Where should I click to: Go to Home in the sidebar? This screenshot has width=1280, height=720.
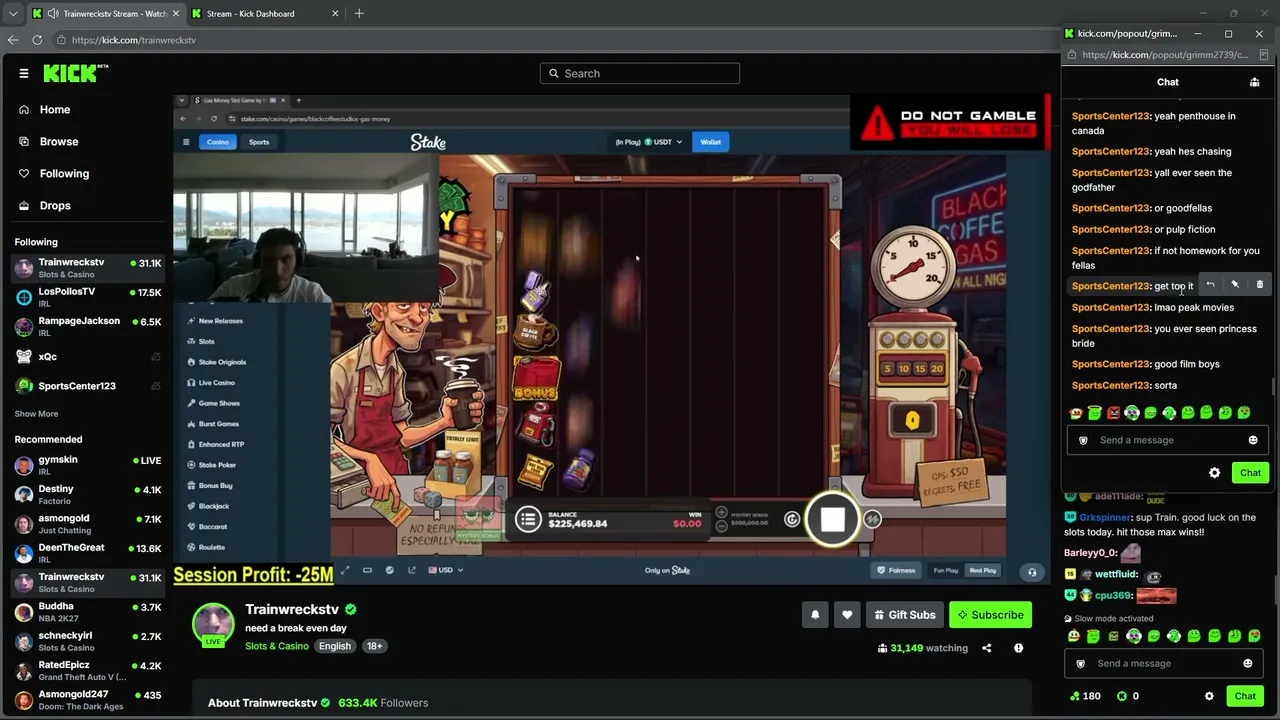55,109
